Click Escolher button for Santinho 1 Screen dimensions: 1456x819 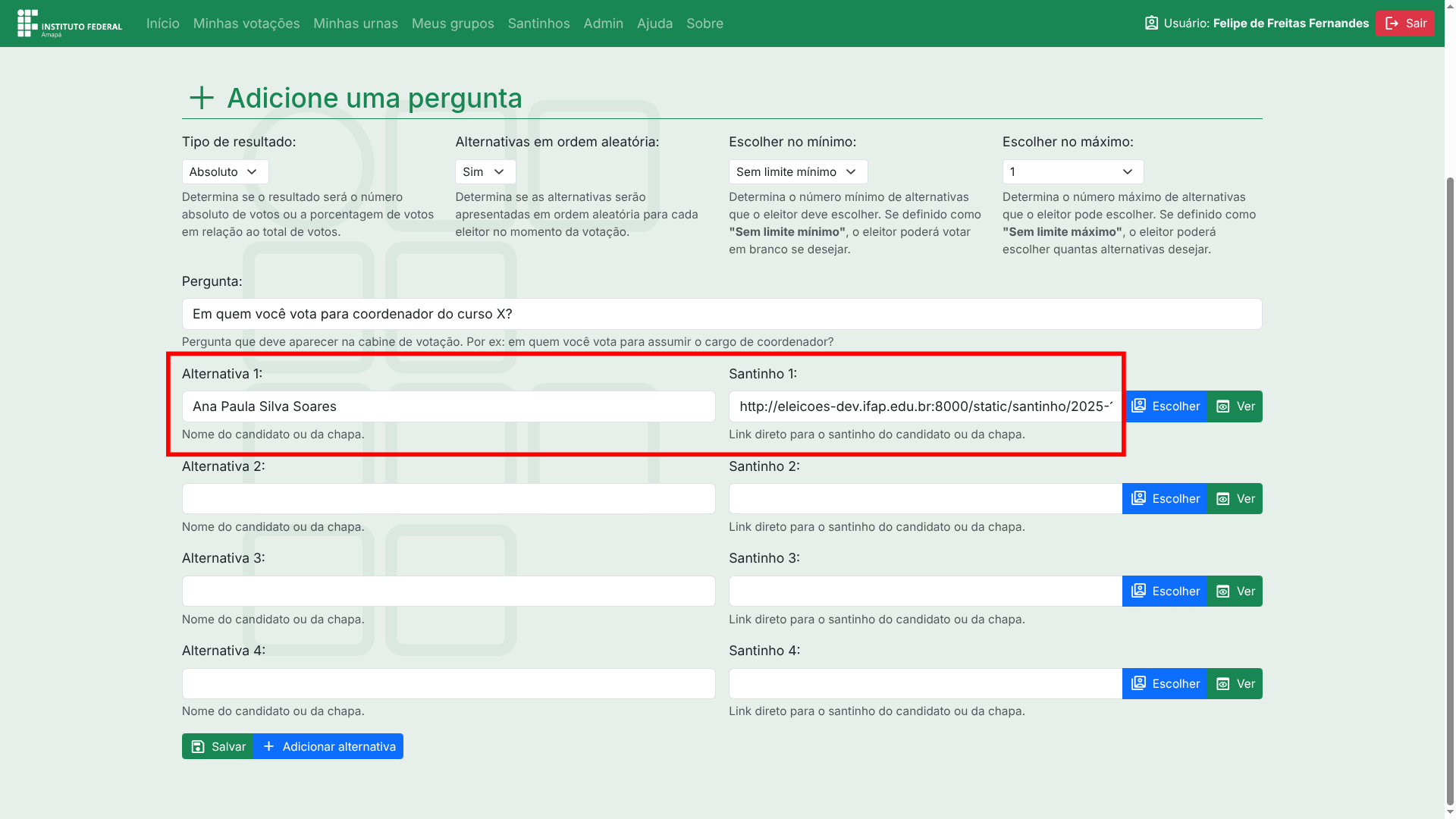(1165, 406)
